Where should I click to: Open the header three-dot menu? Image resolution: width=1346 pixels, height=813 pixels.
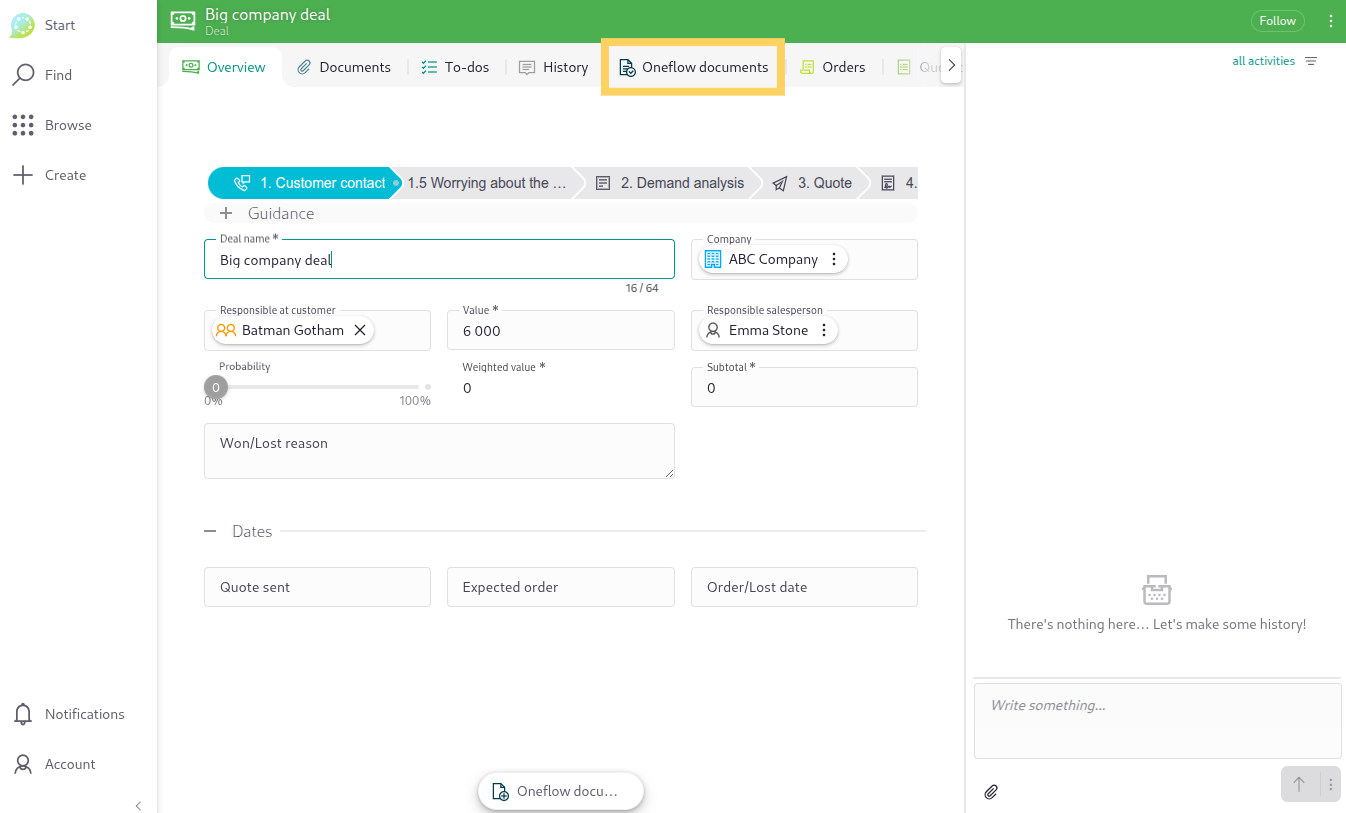pos(1330,21)
